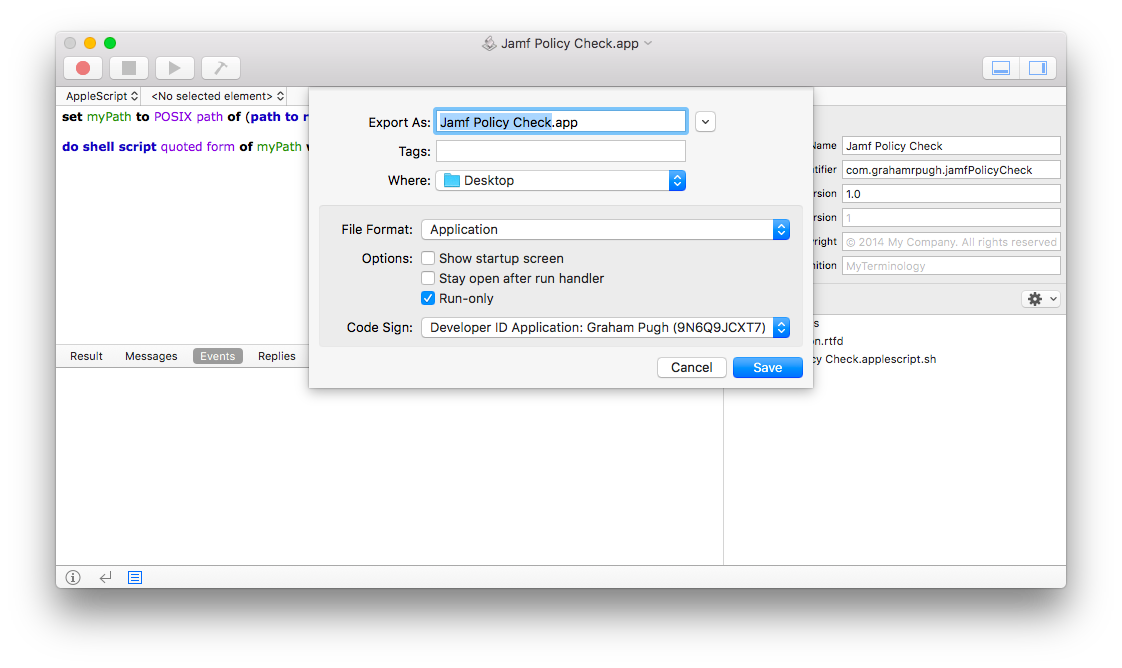Viewport: 1122px width, 668px height.
Task: Switch to the Messages tab
Action: click(x=151, y=356)
